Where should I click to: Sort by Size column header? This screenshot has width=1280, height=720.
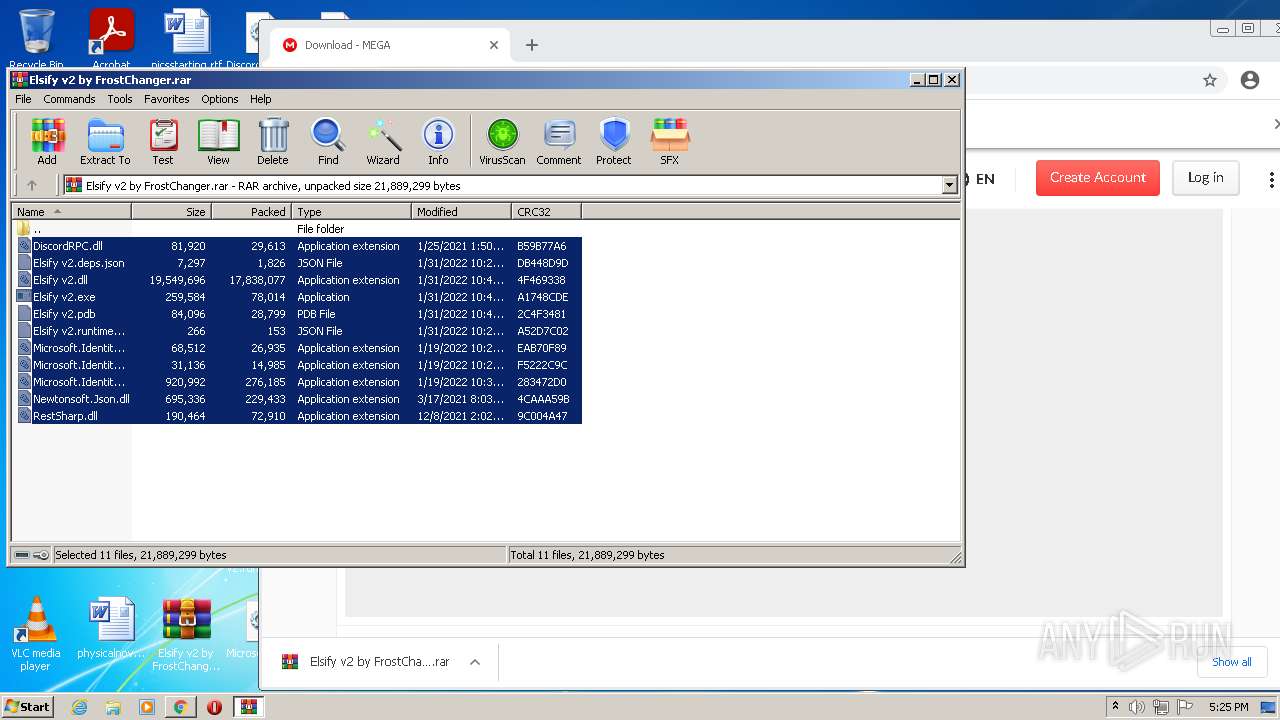pos(171,212)
